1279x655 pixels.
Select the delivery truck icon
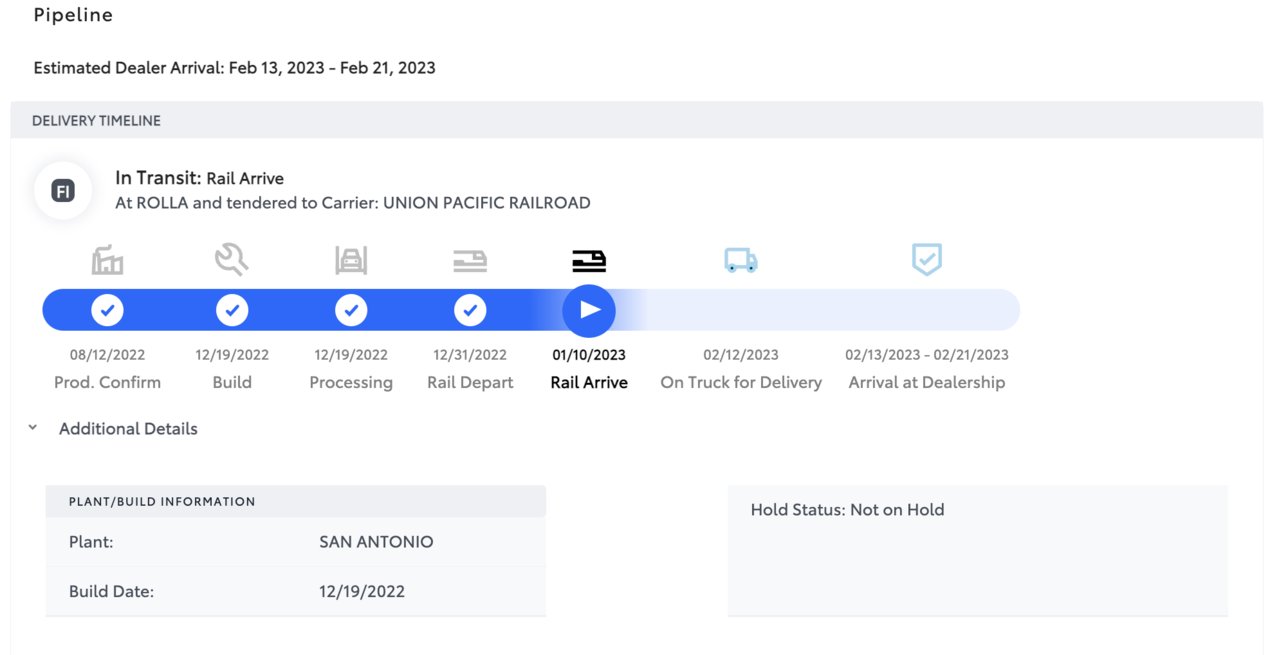pos(741,261)
